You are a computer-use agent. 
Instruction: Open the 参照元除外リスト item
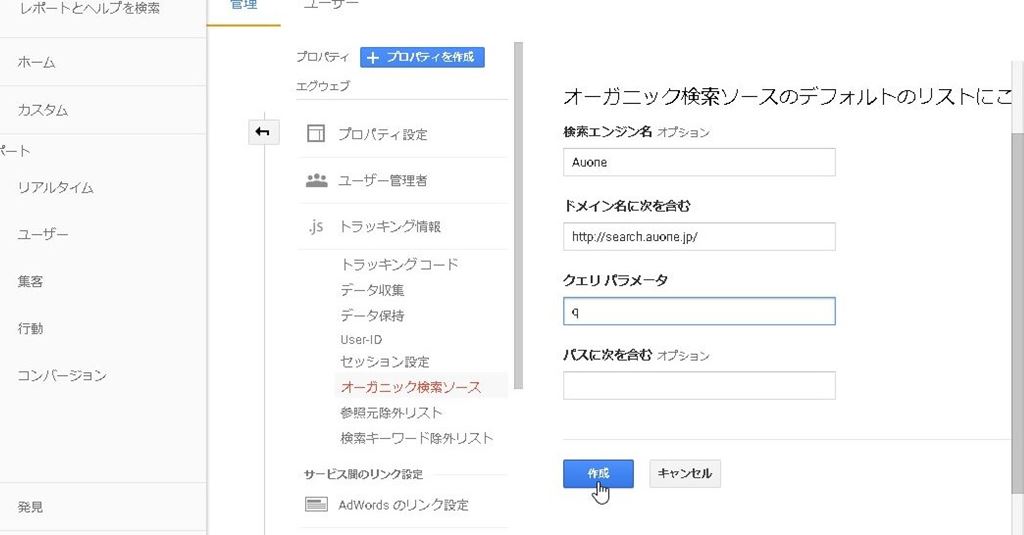pos(391,413)
